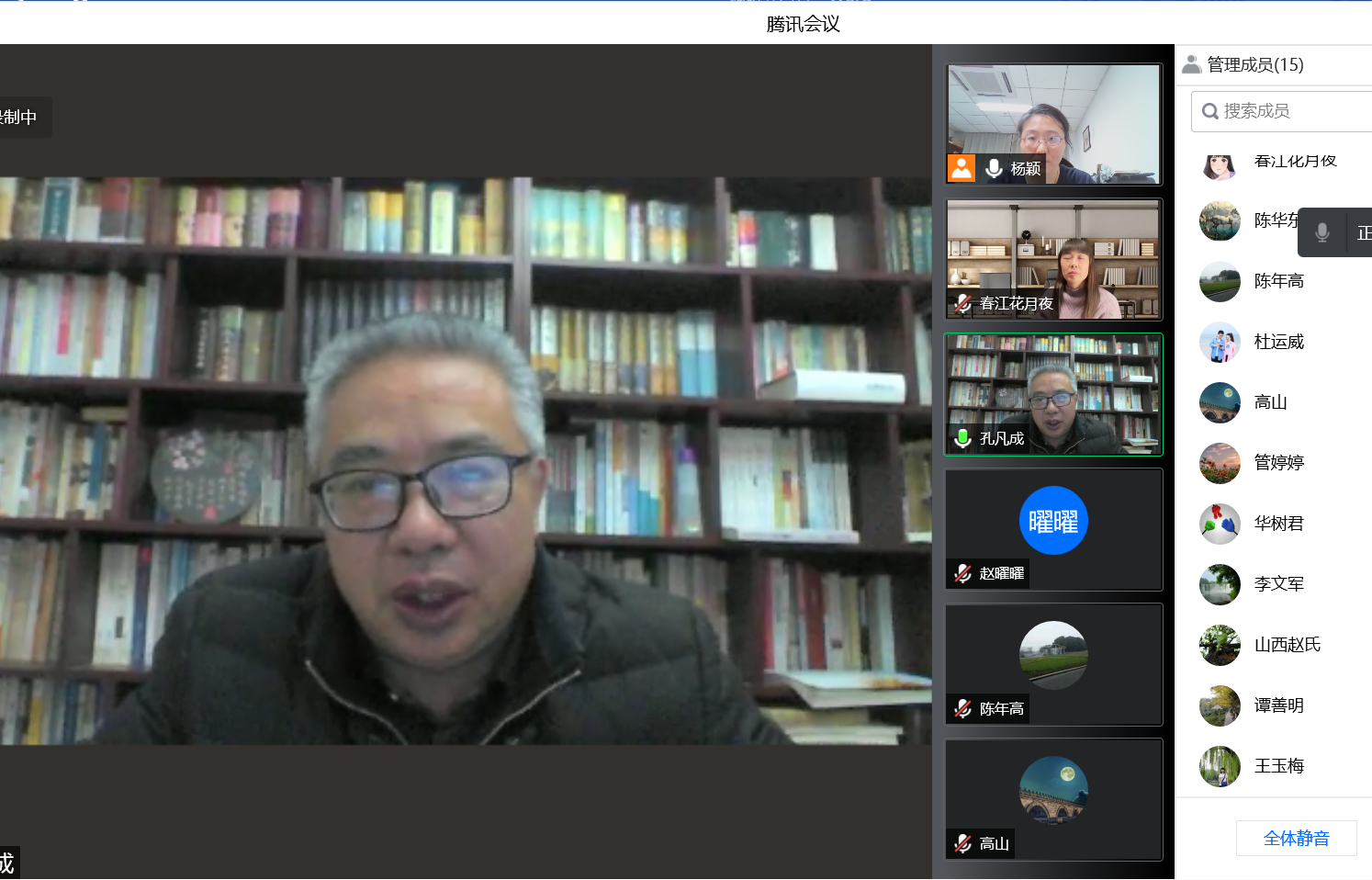This screenshot has width=1372, height=880.
Task: Click the muted mic icon on 高山's tile
Action: (x=962, y=843)
